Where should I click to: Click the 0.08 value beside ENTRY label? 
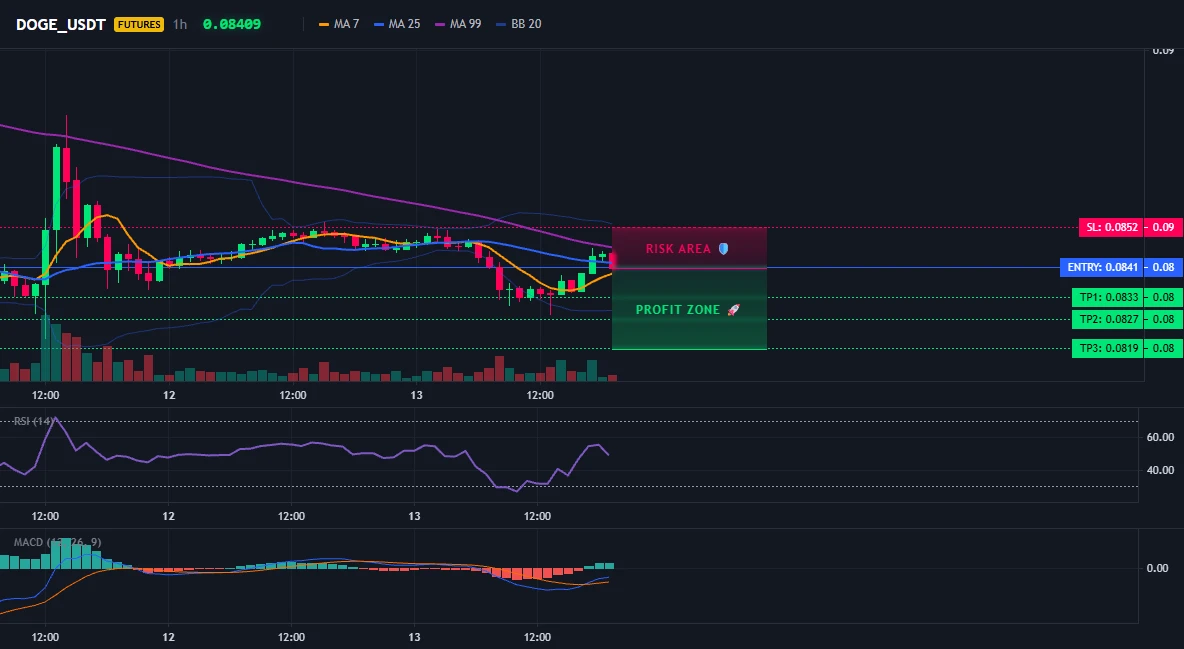[x=1164, y=267]
